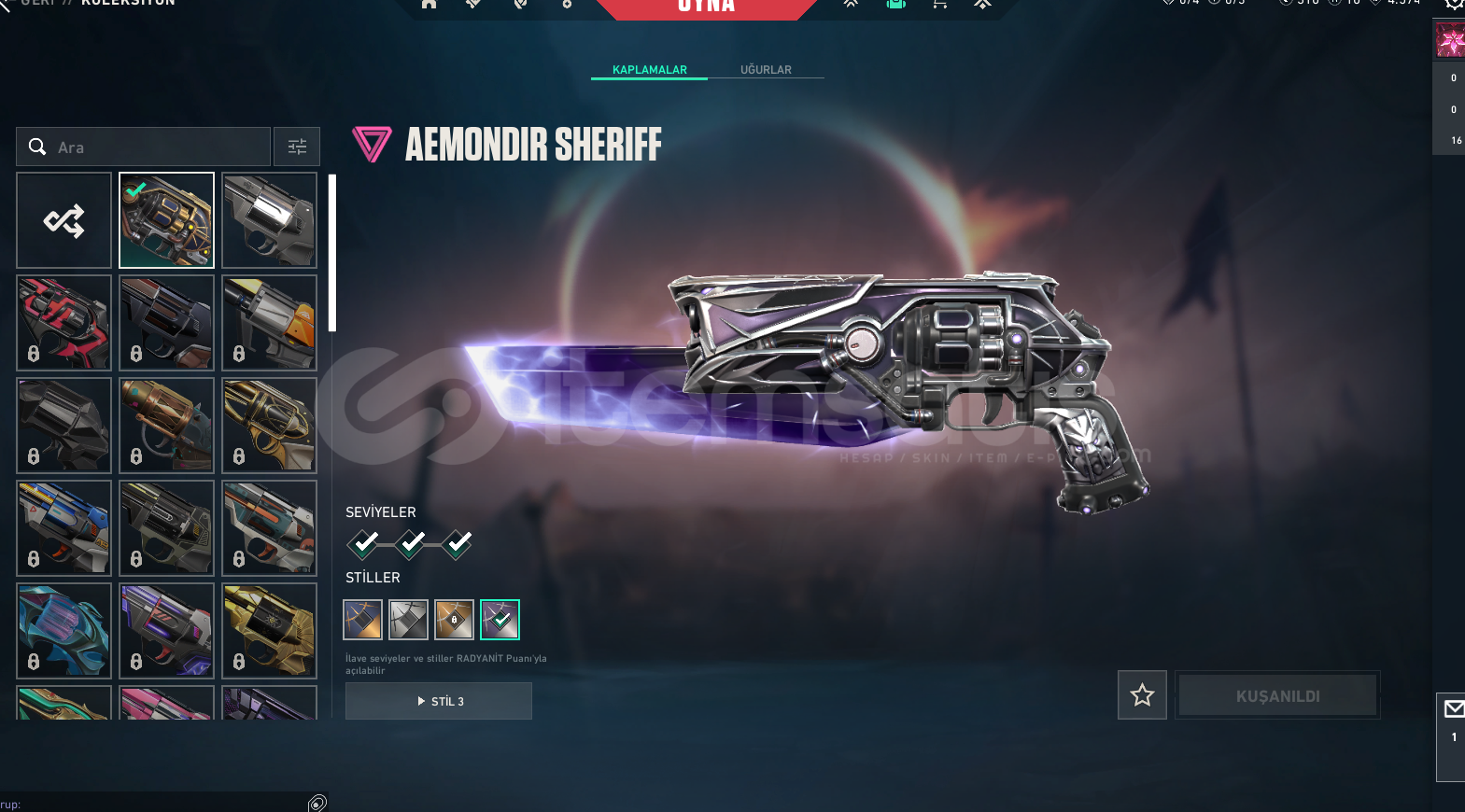Click the pink player card icon
This screenshot has width=1465, height=812.
tap(1450, 41)
